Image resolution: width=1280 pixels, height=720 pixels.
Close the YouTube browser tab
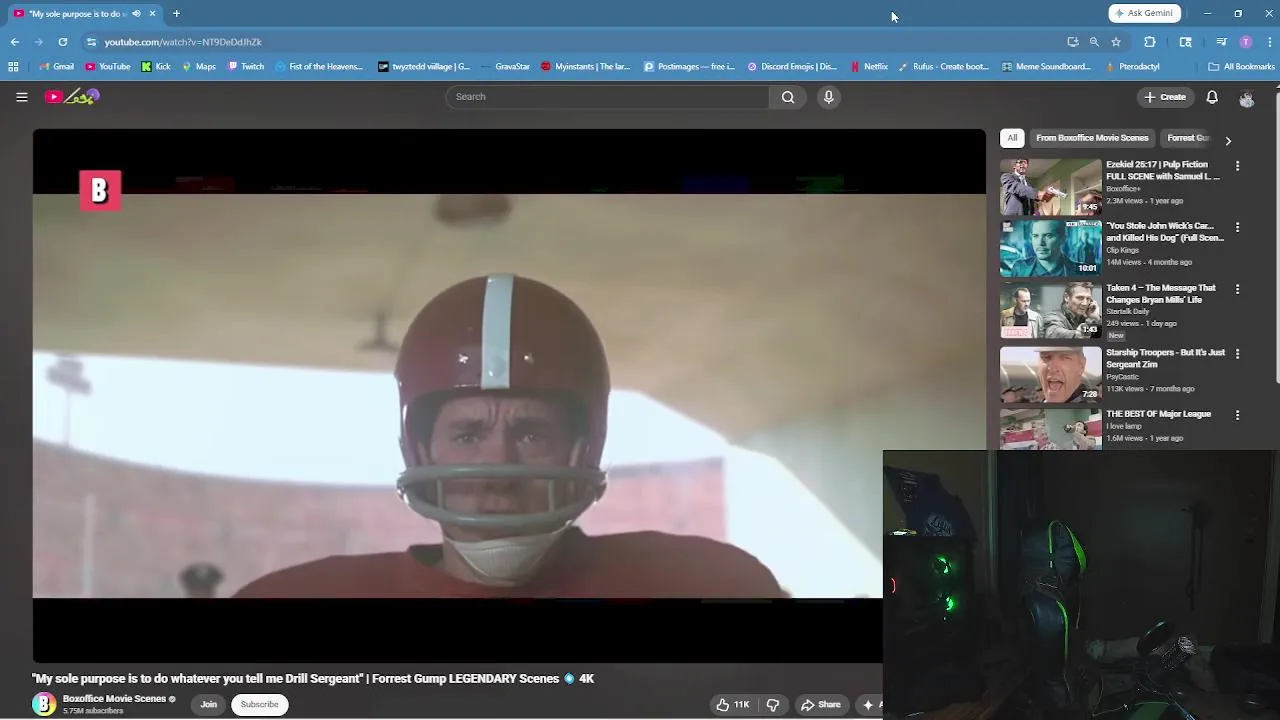pyautogui.click(x=152, y=14)
